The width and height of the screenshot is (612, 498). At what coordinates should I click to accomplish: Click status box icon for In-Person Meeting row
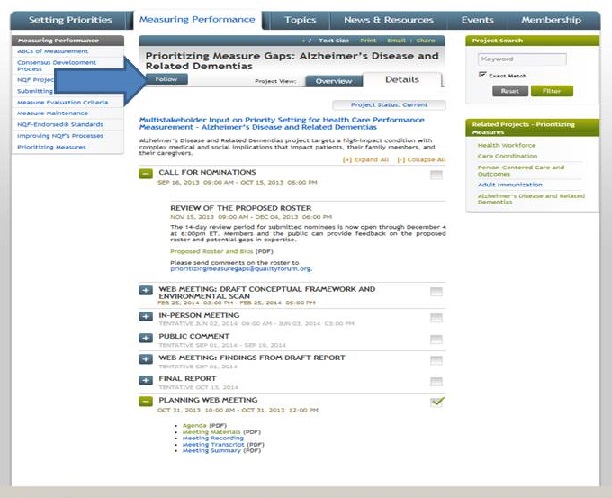[x=436, y=316]
